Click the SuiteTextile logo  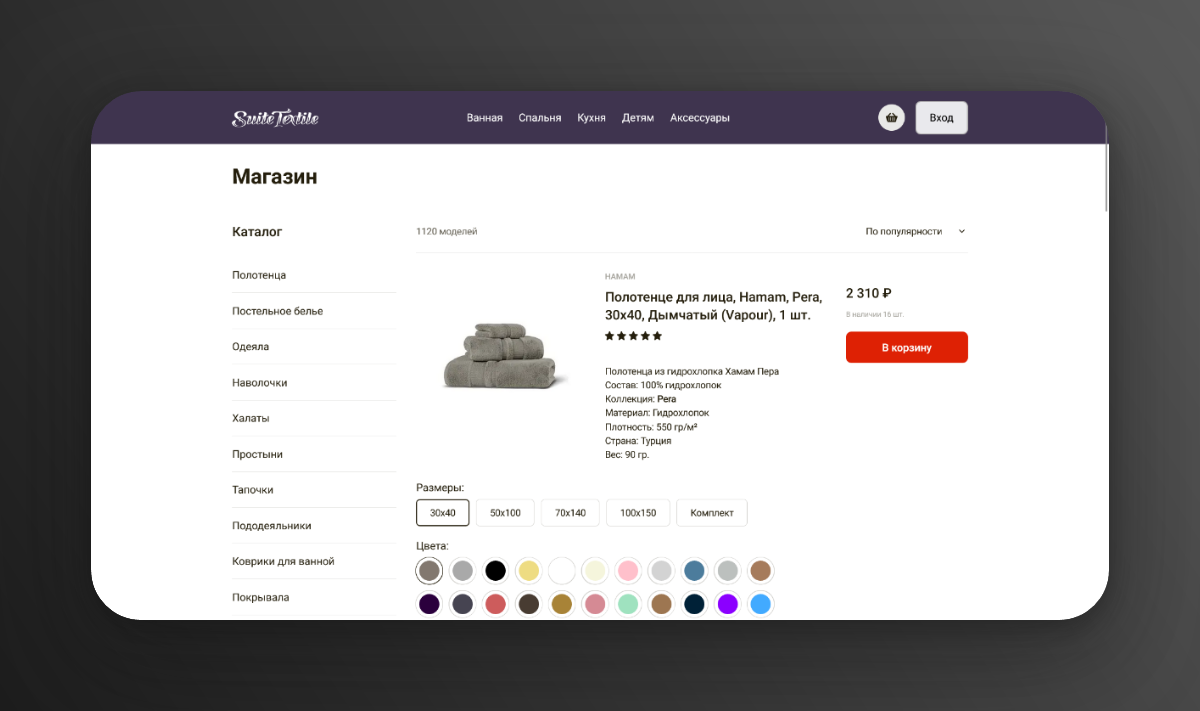point(275,118)
